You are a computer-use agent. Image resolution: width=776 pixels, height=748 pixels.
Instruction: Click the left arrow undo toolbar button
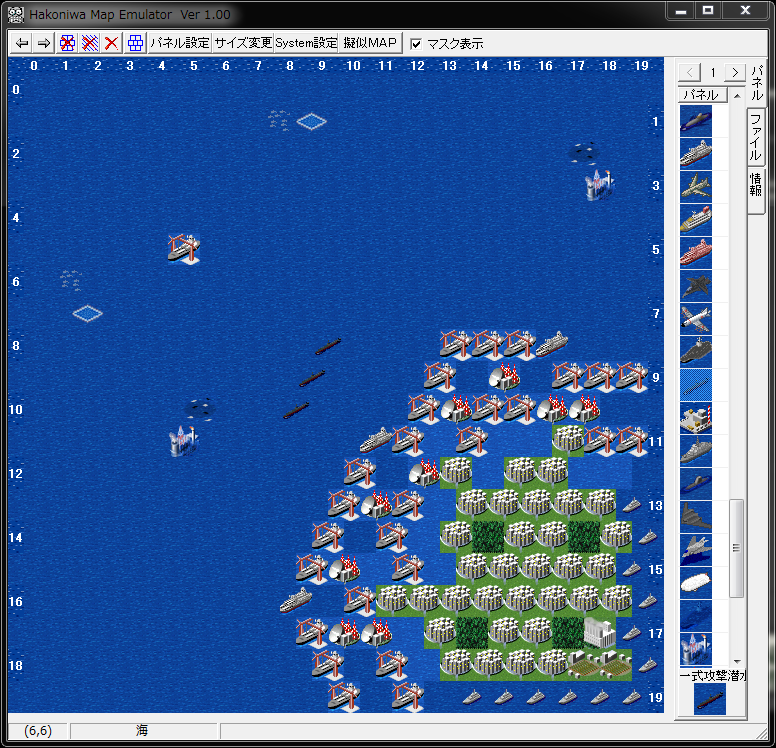21,44
